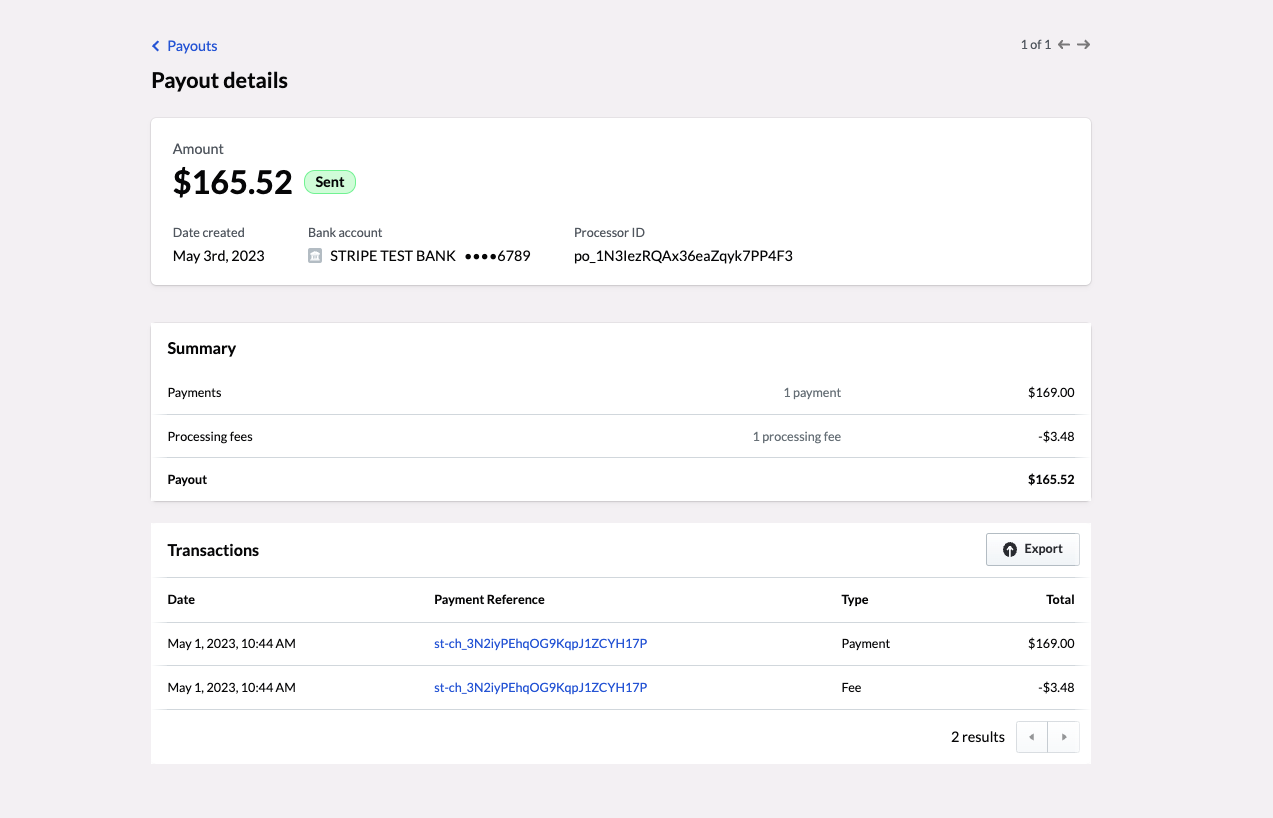Image resolution: width=1273 pixels, height=818 pixels.
Task: Click the Total column header
Action: (1060, 599)
